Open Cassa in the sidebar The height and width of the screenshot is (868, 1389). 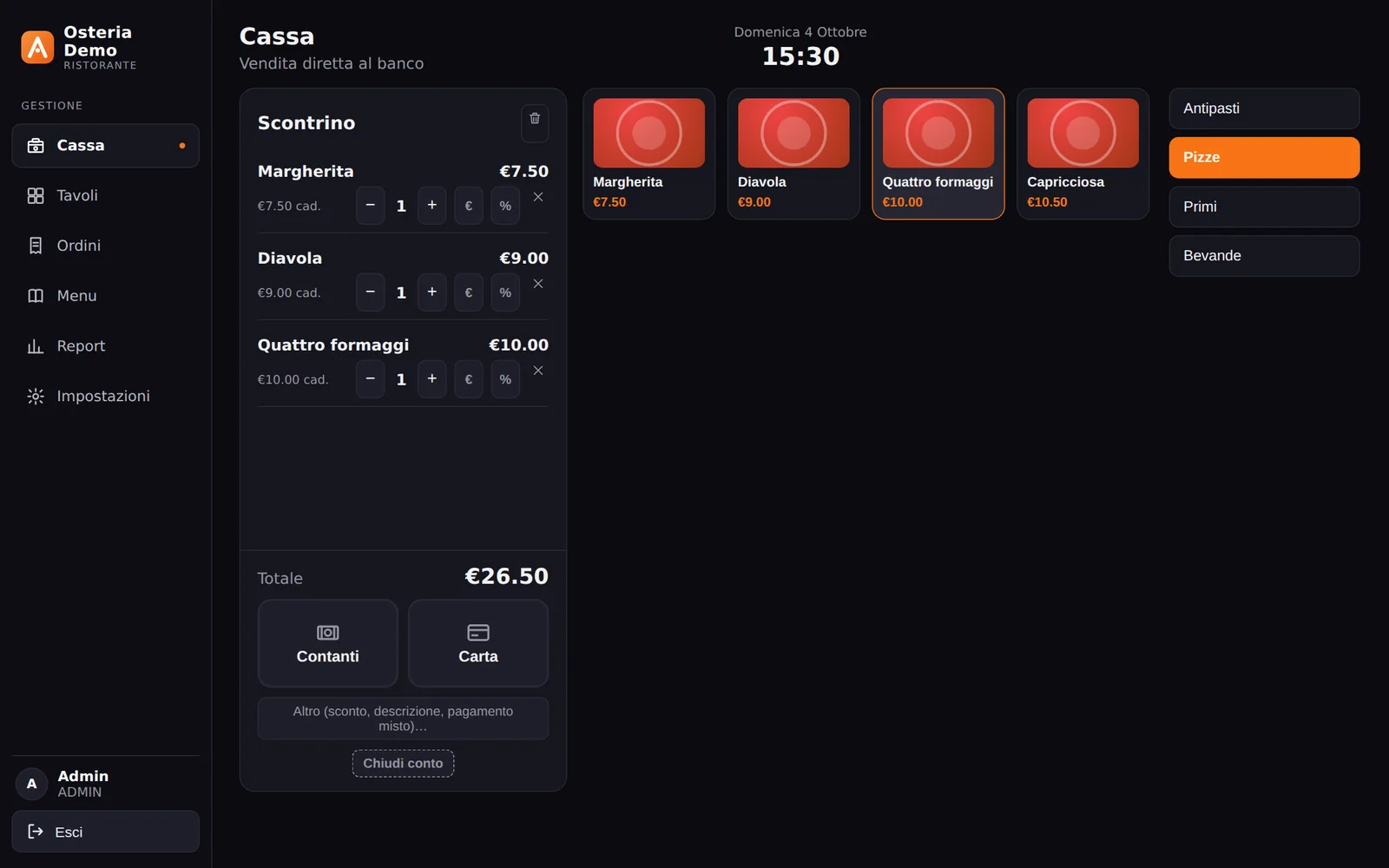[x=105, y=146]
